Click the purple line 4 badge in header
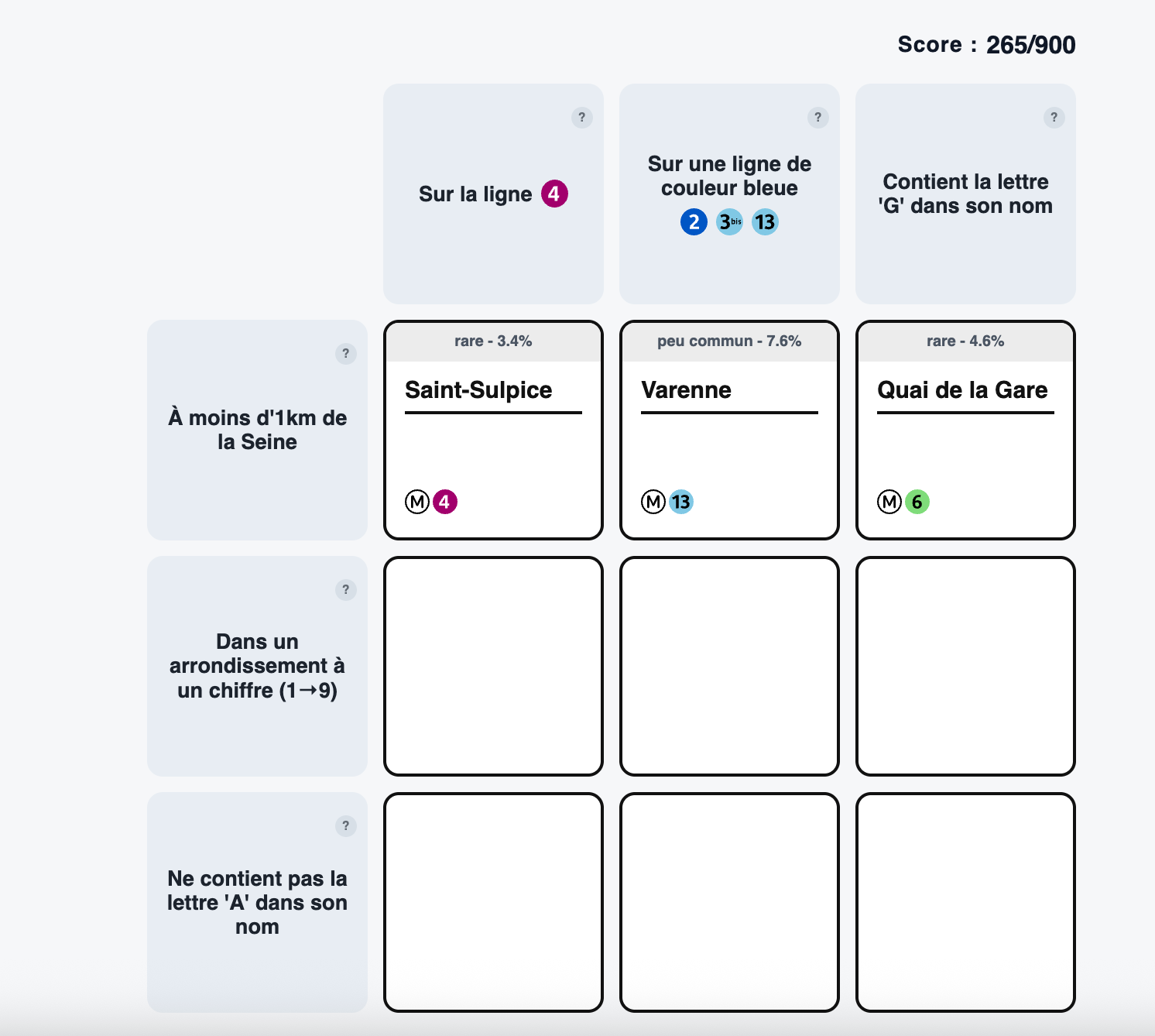This screenshot has height=1036, width=1155. coord(554,194)
